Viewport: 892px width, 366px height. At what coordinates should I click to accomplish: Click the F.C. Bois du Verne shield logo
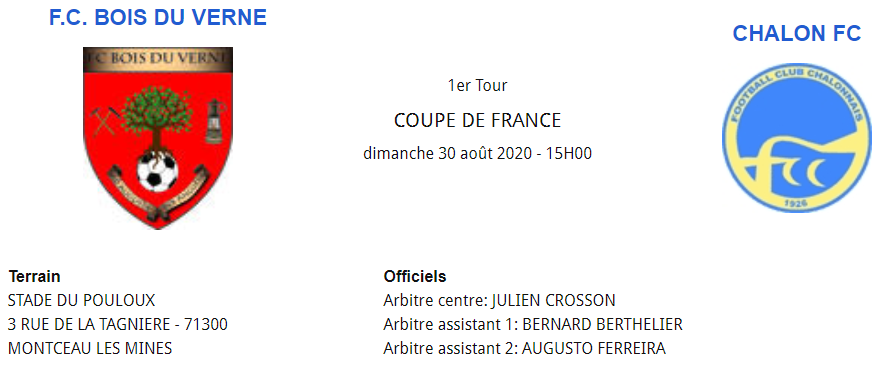coord(158,138)
